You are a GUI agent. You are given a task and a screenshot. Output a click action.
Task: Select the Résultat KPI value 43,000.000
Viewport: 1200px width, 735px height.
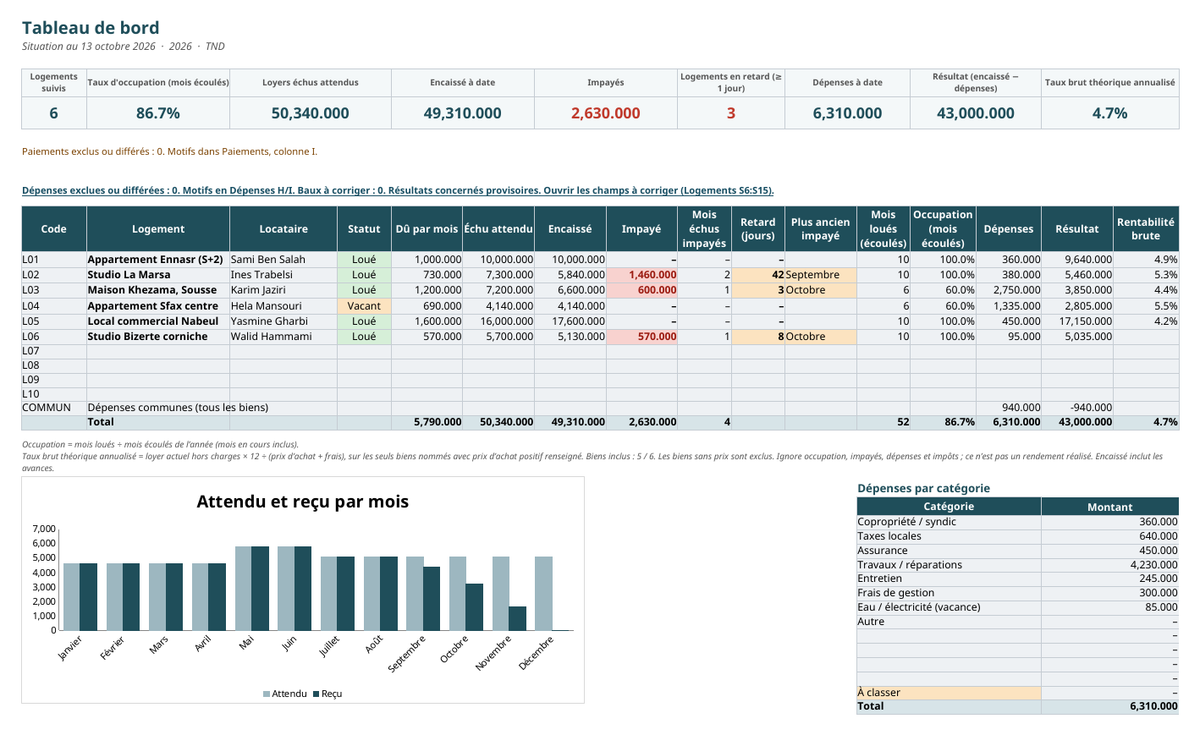point(975,113)
